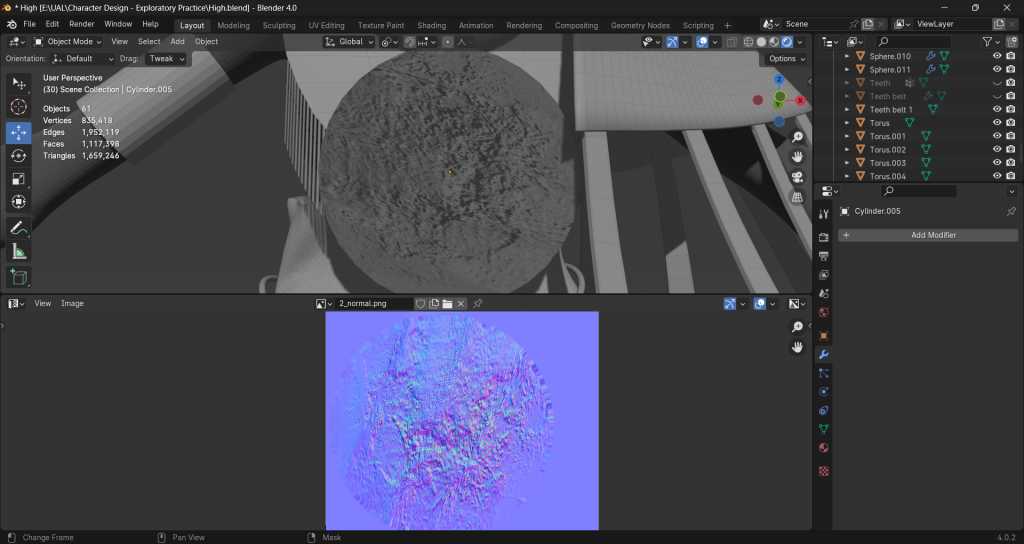Toggle visibility of Torus.002

pos(997,150)
